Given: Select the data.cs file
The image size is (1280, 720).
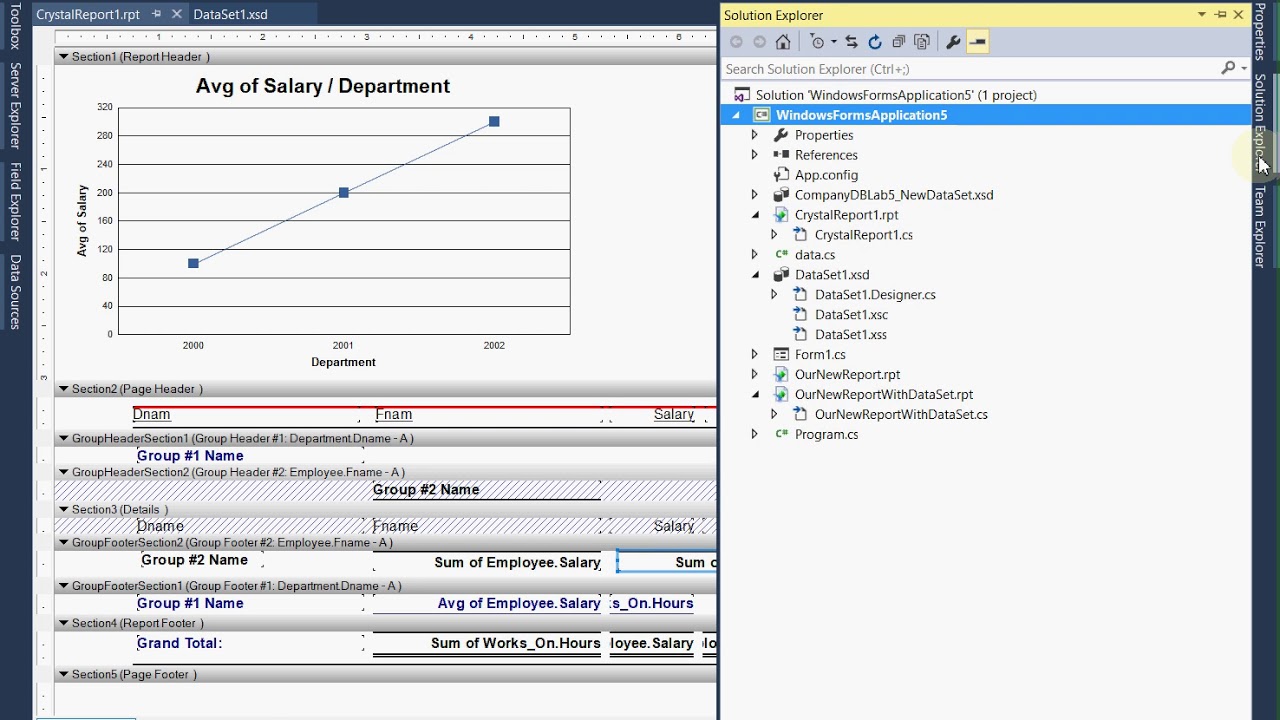Looking at the screenshot, I should [814, 255].
